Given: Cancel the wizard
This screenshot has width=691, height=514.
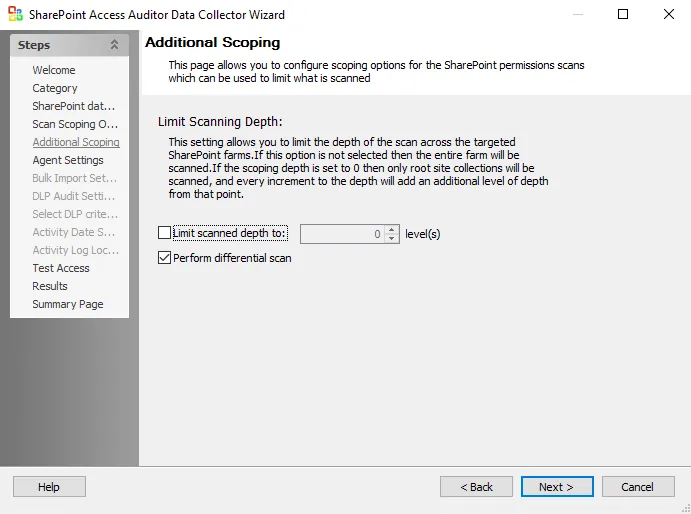Looking at the screenshot, I should point(638,487).
